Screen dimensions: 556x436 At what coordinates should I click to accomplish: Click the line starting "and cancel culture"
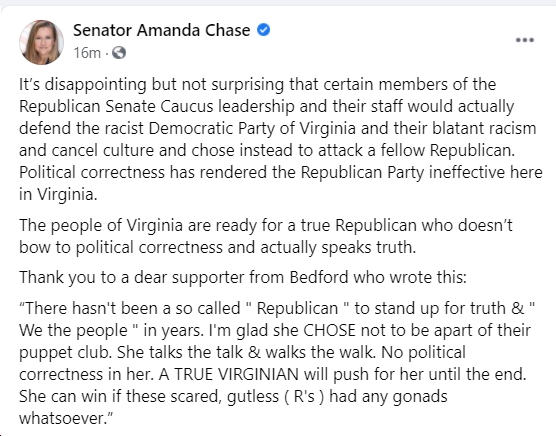click(x=267, y=150)
